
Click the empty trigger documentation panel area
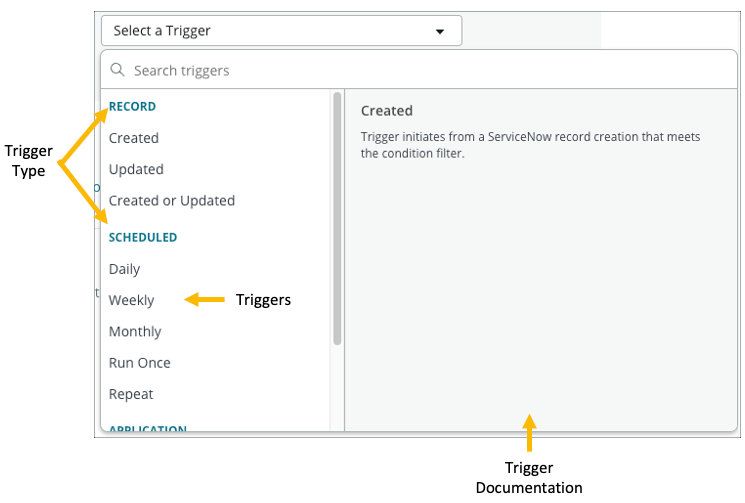(x=540, y=300)
